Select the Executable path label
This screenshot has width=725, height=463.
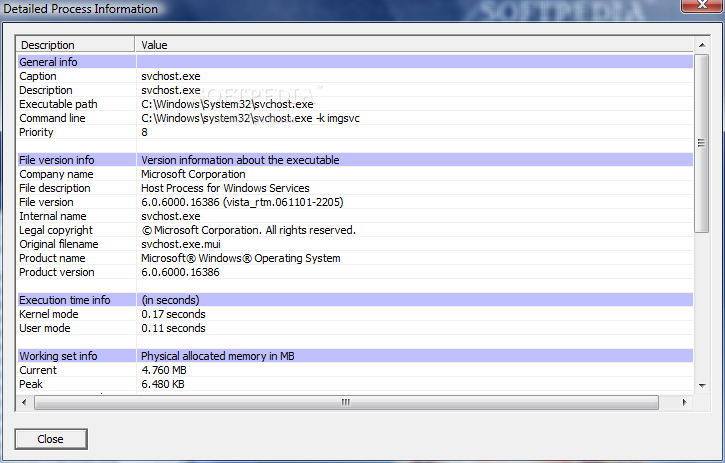(58, 104)
